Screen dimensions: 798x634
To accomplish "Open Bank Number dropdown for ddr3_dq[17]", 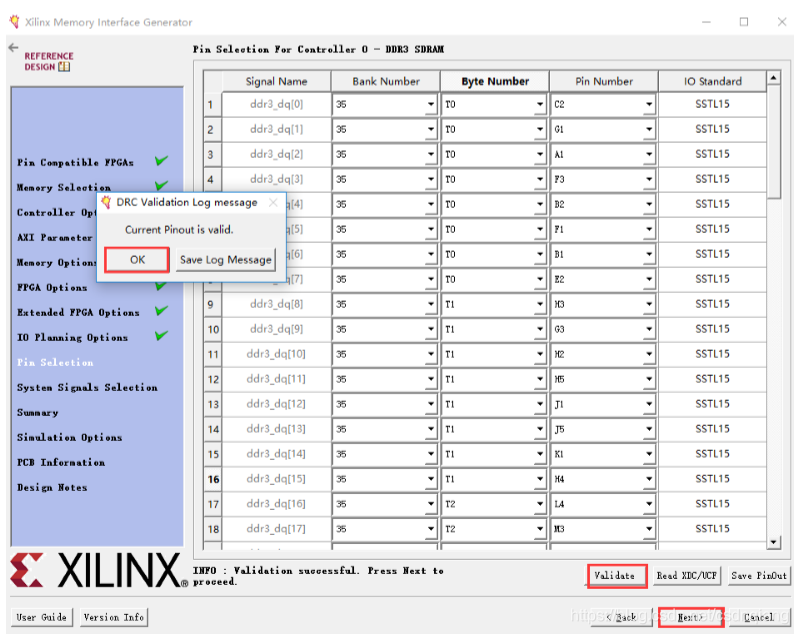I will pos(431,529).
